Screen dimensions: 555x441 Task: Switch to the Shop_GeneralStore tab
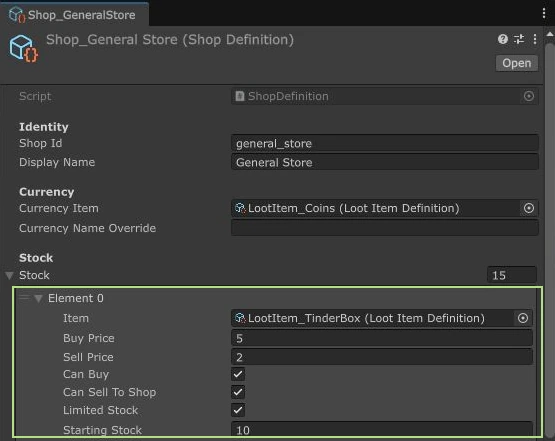click(74, 15)
